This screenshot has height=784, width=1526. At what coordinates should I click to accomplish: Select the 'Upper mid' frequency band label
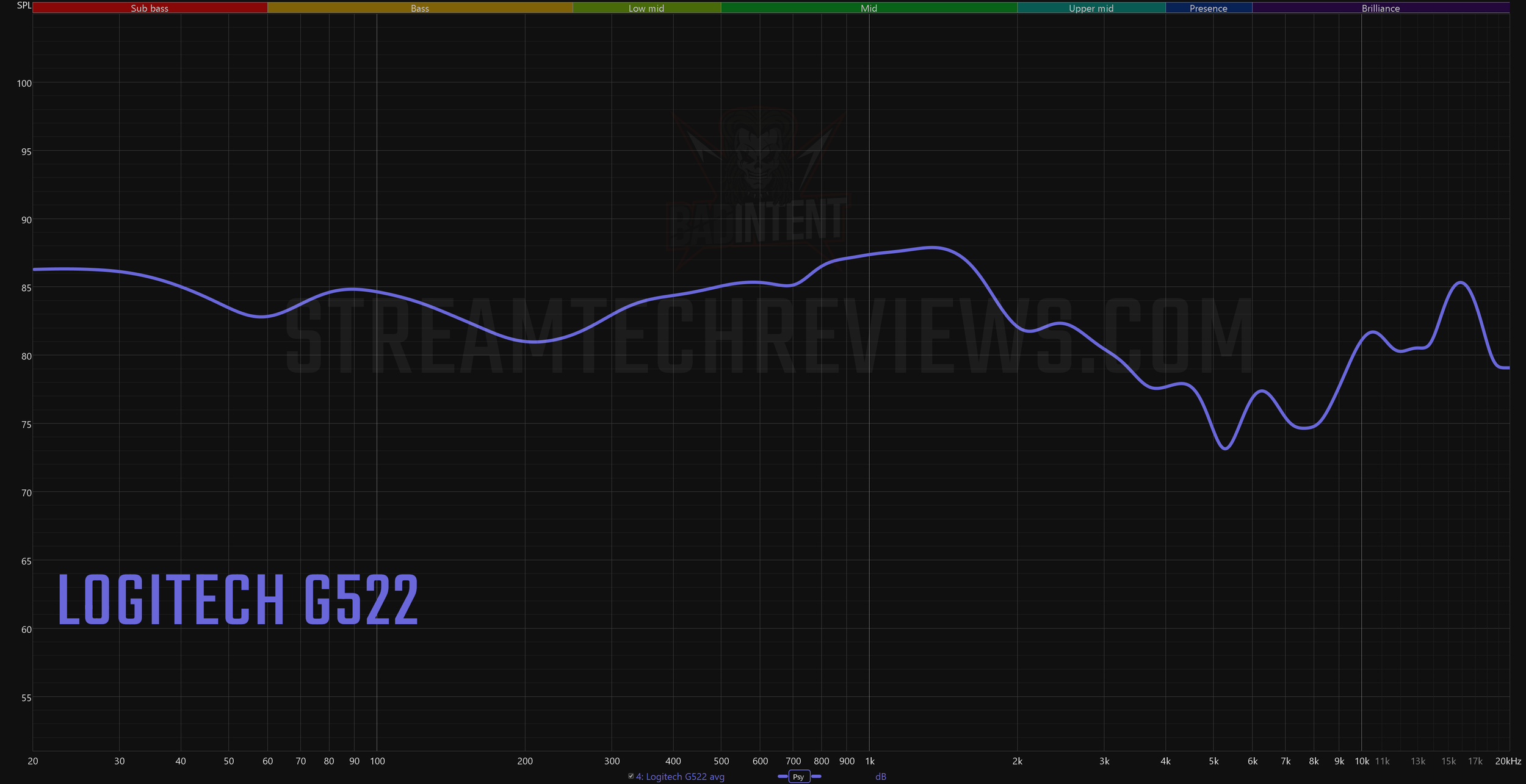[1091, 8]
